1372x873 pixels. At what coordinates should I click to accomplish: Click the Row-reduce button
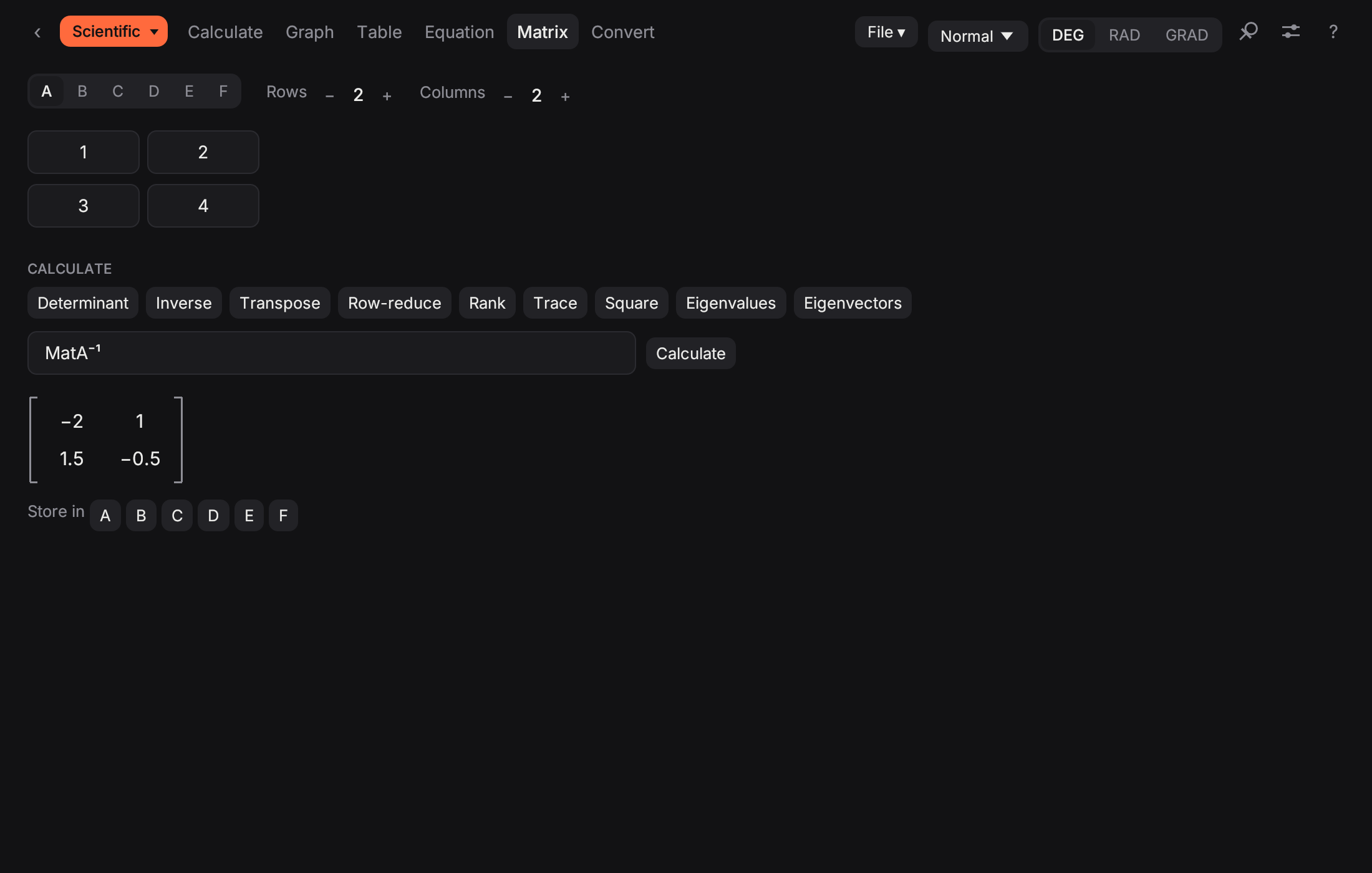click(x=394, y=303)
